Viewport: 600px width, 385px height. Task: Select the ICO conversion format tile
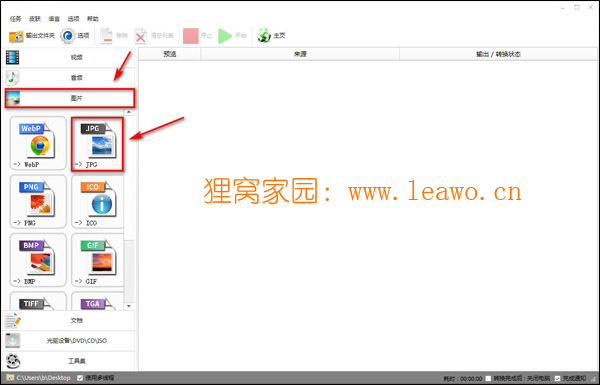tap(97, 202)
